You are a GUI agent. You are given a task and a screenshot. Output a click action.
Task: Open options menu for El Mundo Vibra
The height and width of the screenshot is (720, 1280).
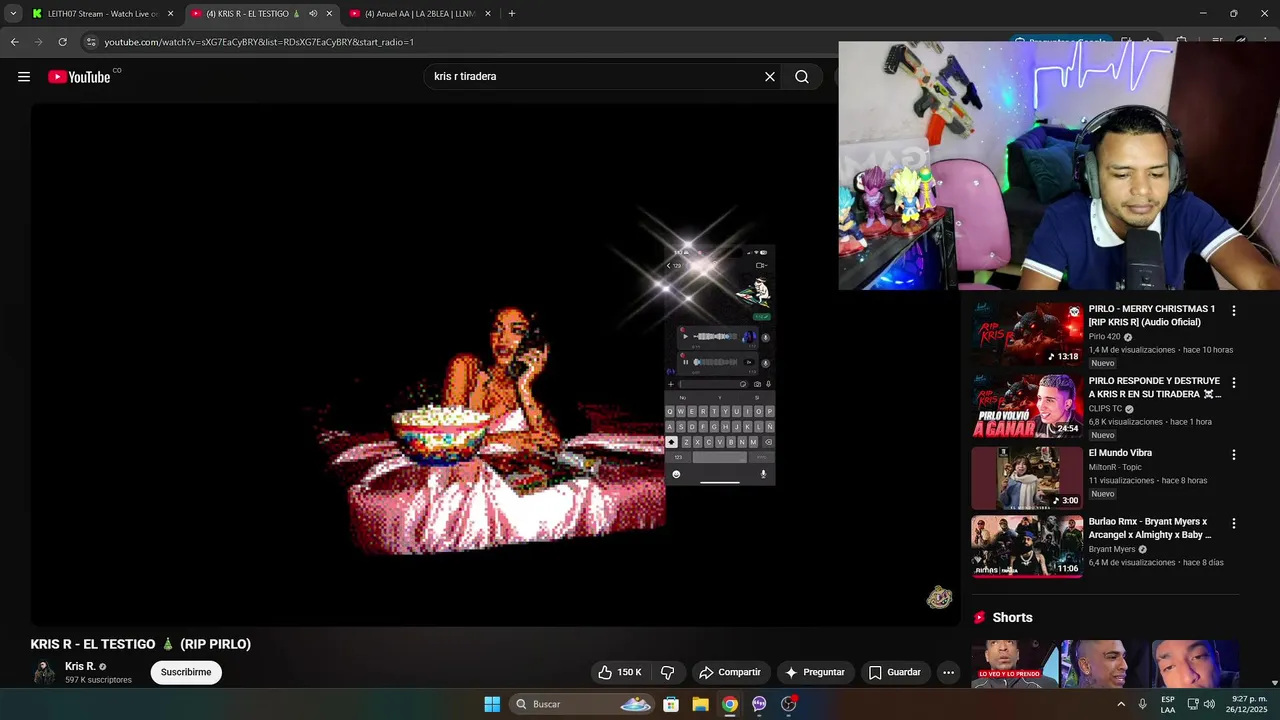(x=1233, y=454)
